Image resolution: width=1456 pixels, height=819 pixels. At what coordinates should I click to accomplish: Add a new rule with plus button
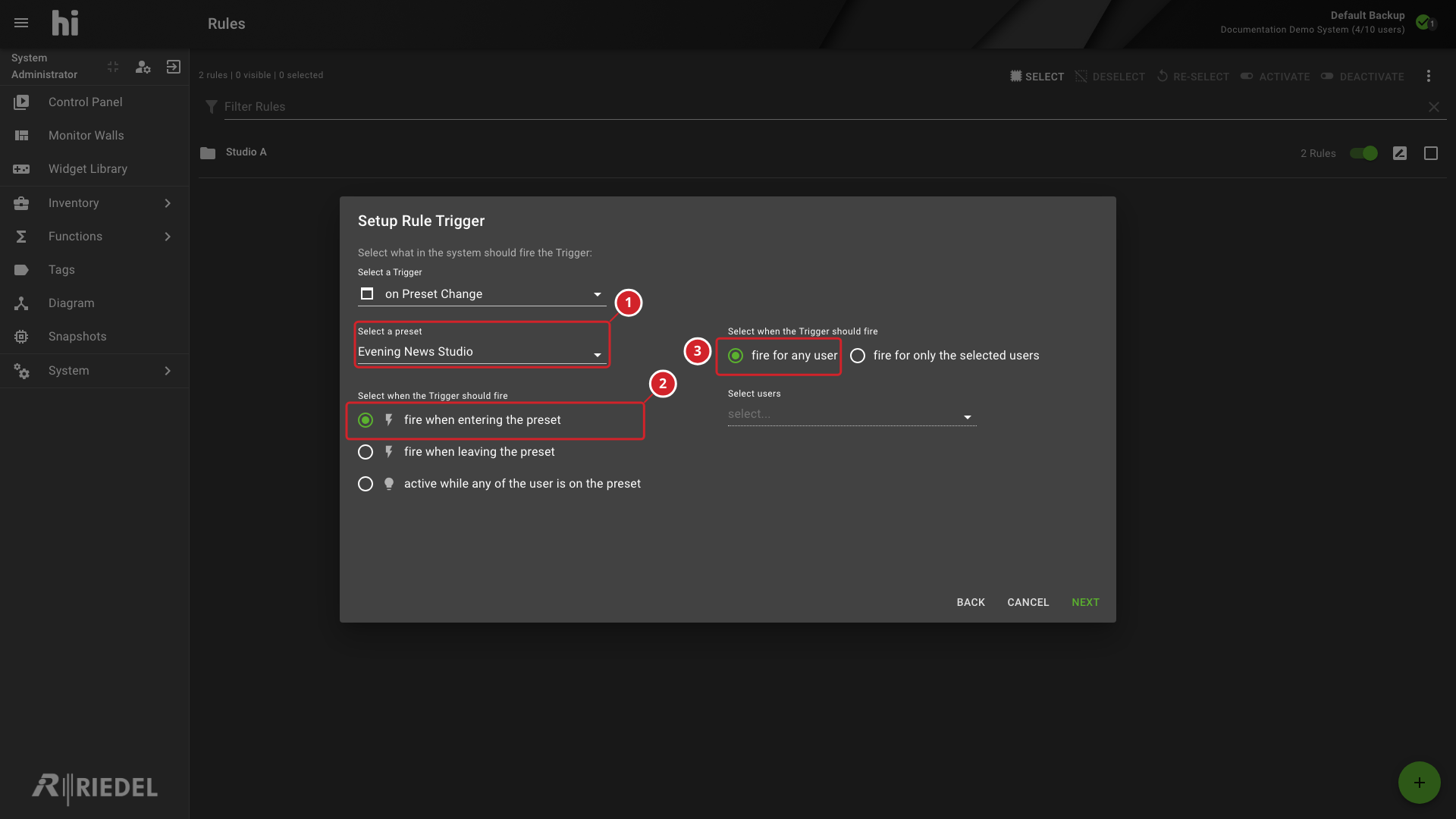(1420, 783)
